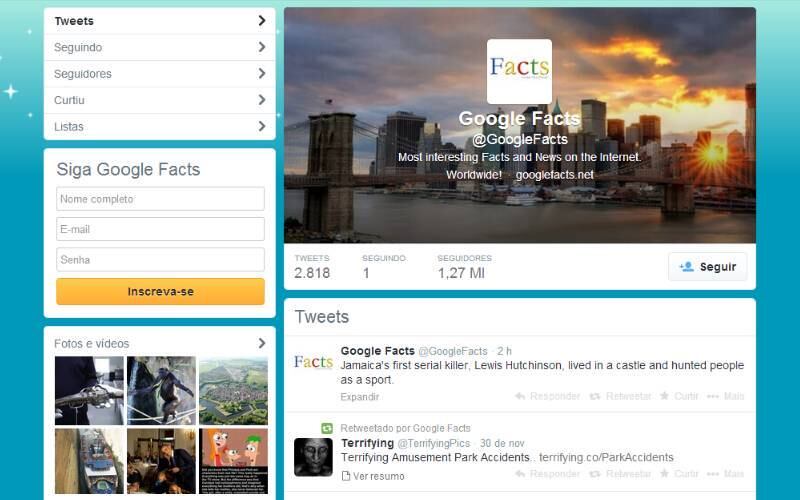This screenshot has height=500, width=800.
Task: Click the Terrifying account avatar icon
Action: click(313, 457)
